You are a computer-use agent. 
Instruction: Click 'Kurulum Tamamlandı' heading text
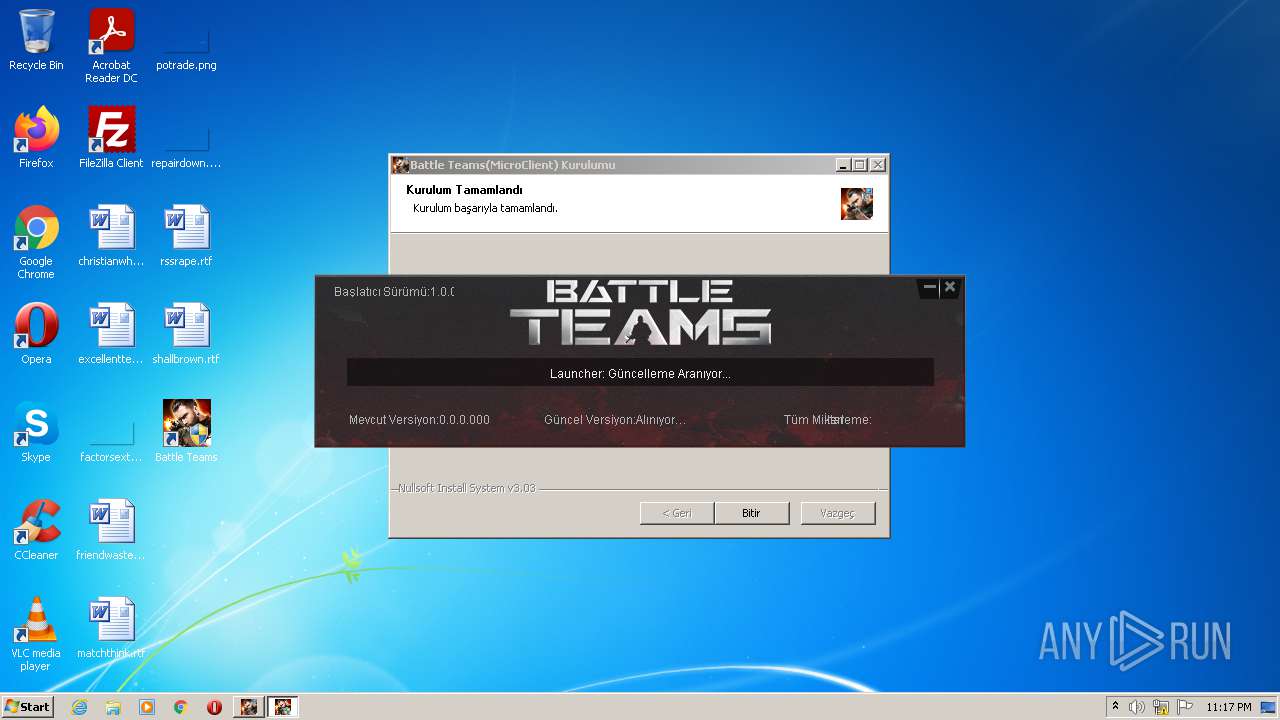pyautogui.click(x=464, y=190)
